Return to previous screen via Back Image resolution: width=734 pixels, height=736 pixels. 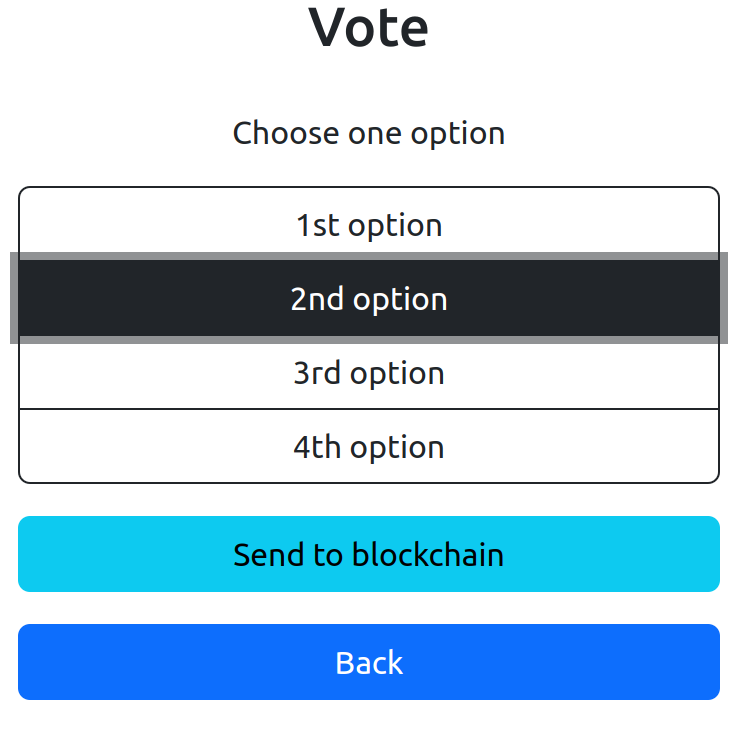point(368,662)
